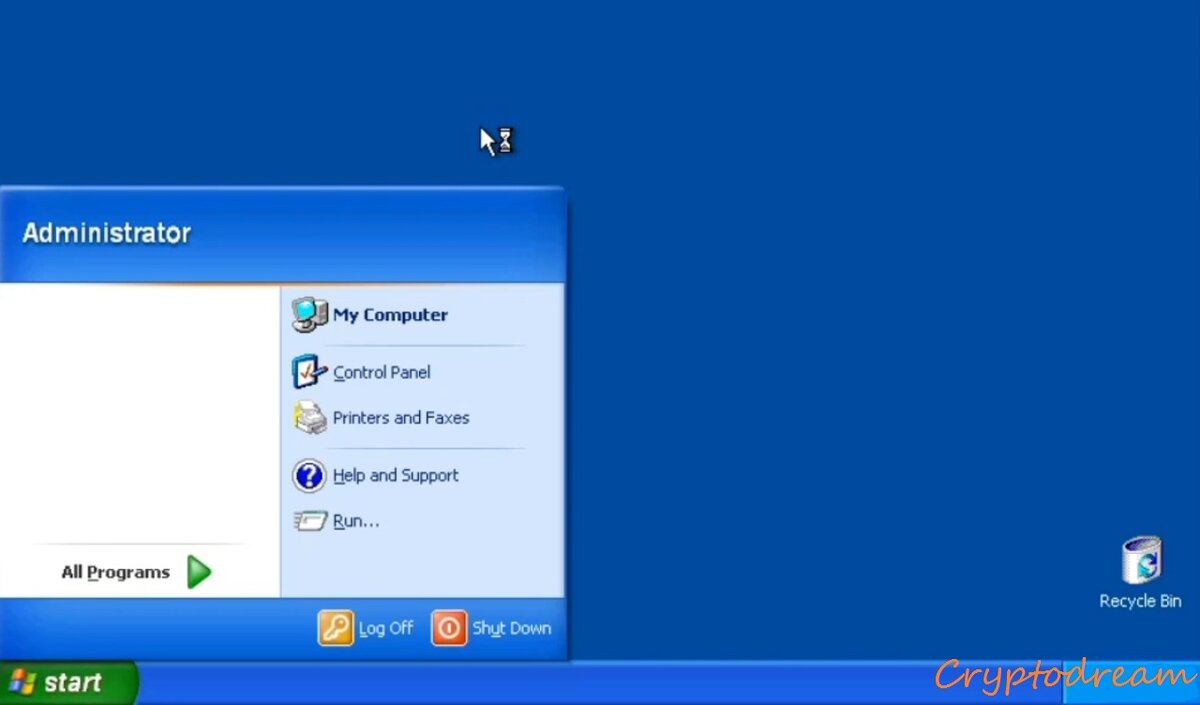
Task: Select the Recycle Bin desktop icon
Action: click(1141, 561)
